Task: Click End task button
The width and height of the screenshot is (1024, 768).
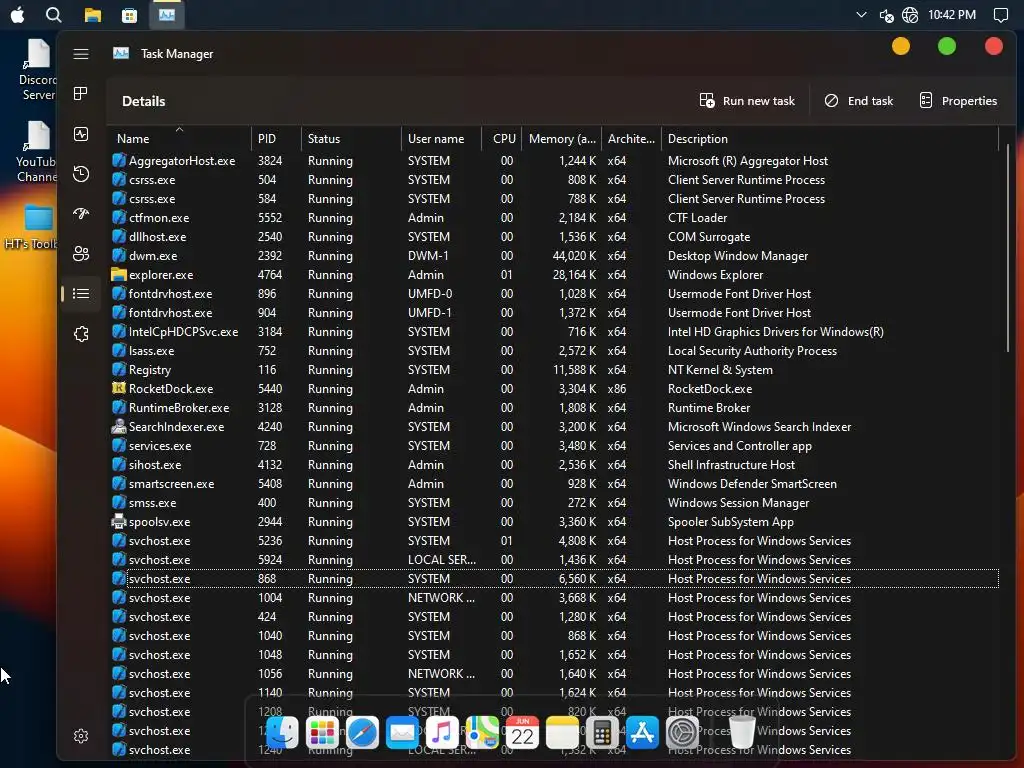Action: (859, 101)
